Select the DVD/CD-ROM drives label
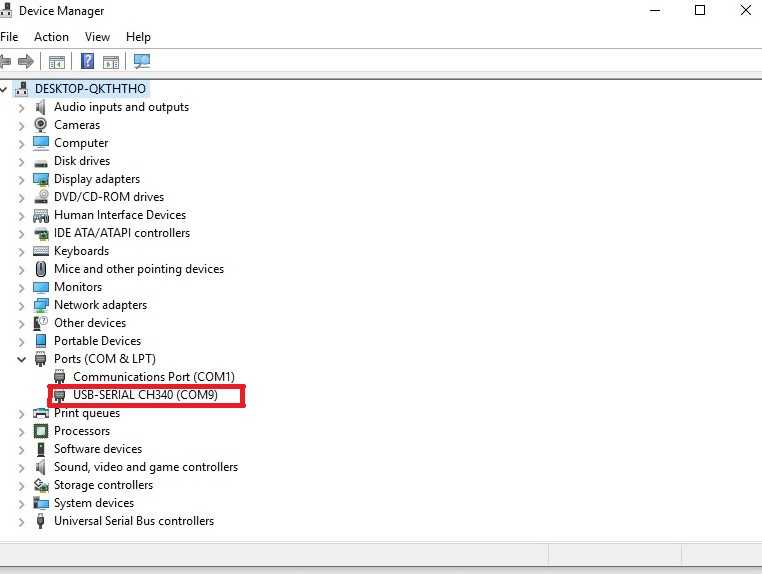The width and height of the screenshot is (762, 574). (x=109, y=197)
